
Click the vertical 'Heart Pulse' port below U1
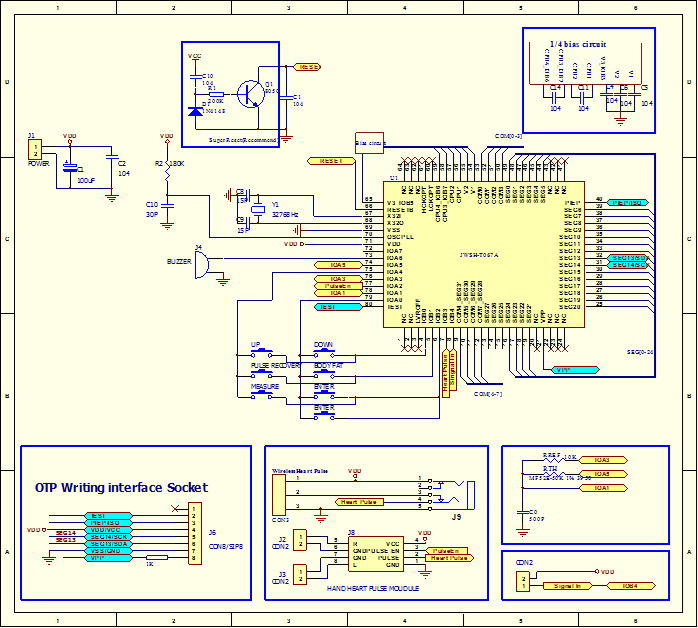pos(446,373)
